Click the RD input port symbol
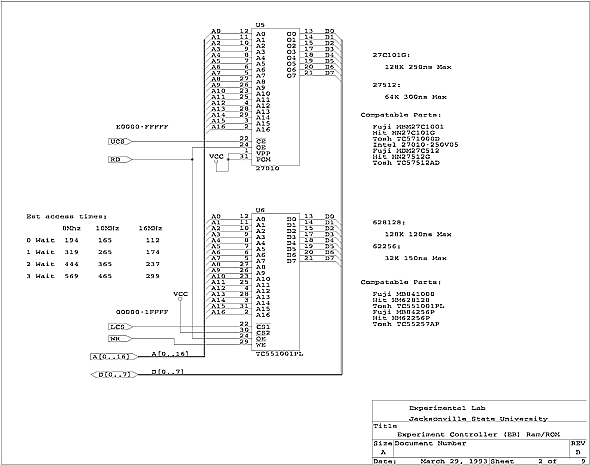The image size is (590, 465). tap(120, 160)
